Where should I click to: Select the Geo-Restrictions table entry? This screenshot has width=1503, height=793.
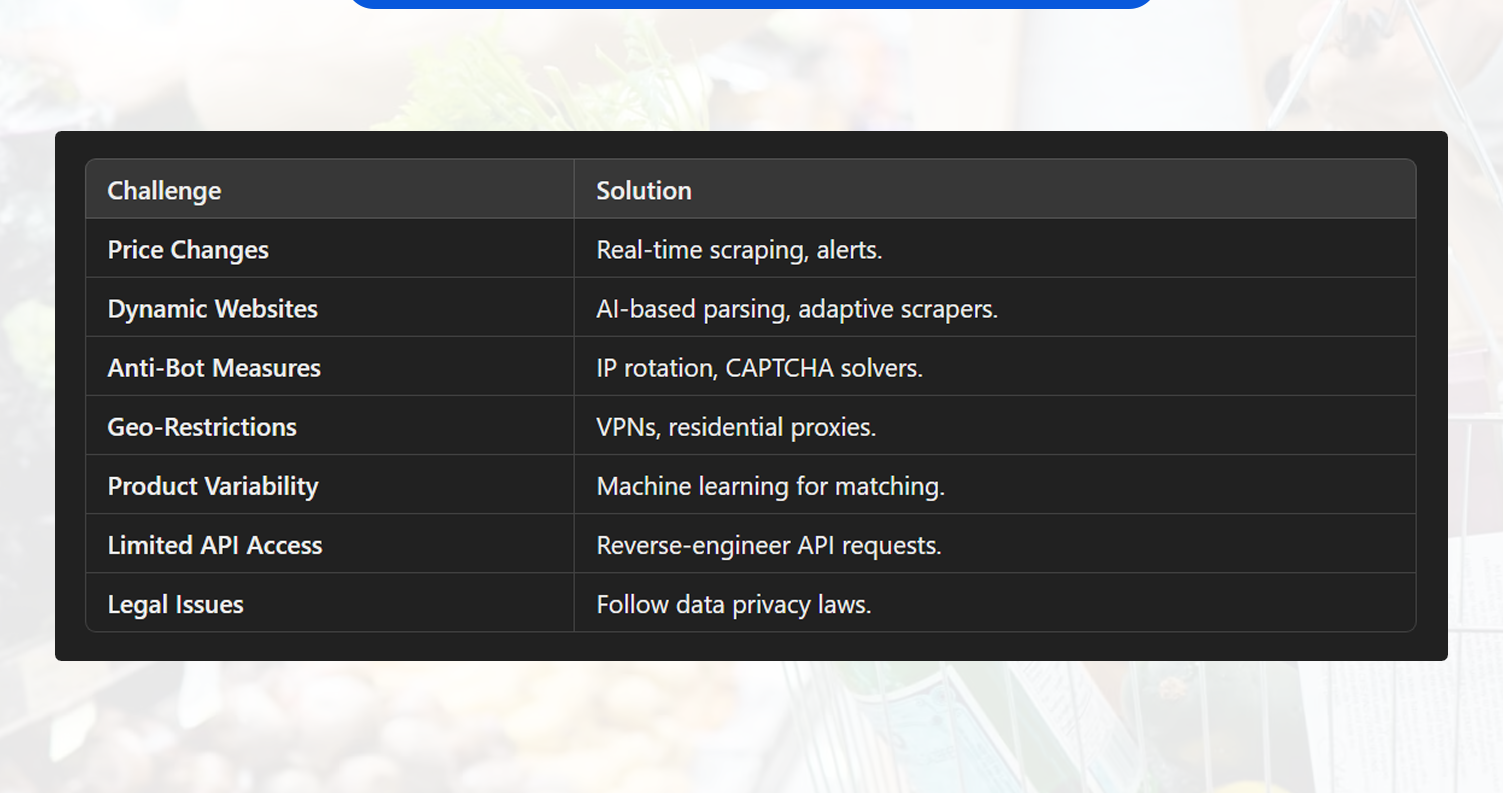202,426
